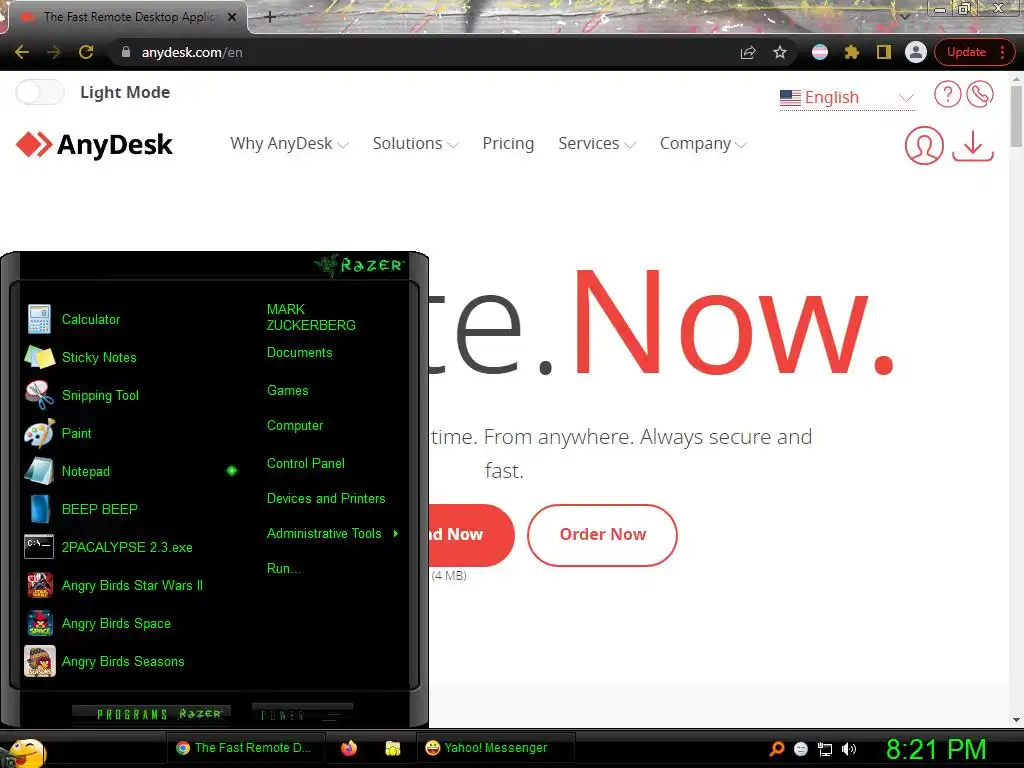The width and height of the screenshot is (1024, 768).
Task: Click the 8:21 PM clock
Action: coord(936,749)
